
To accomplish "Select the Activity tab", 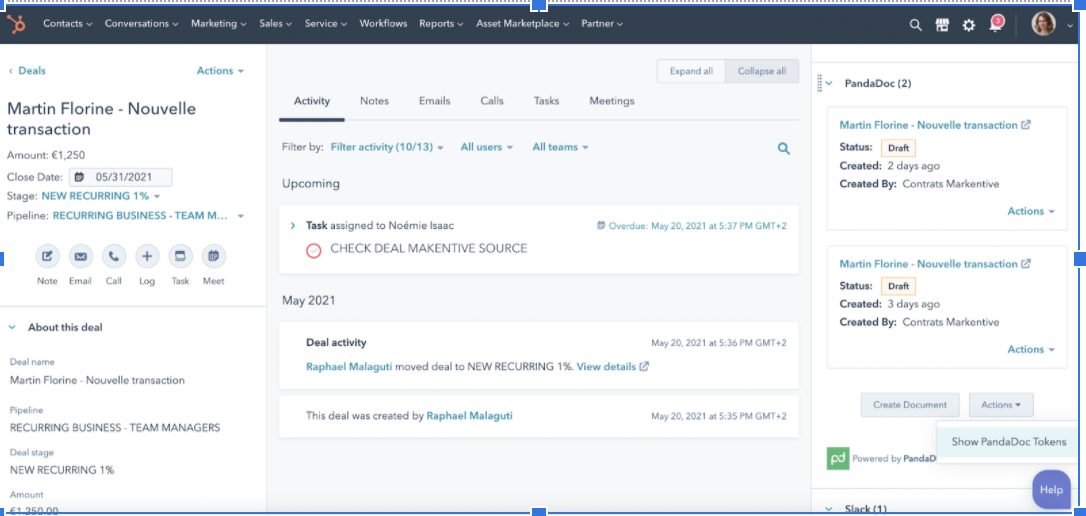I will click(312, 101).
